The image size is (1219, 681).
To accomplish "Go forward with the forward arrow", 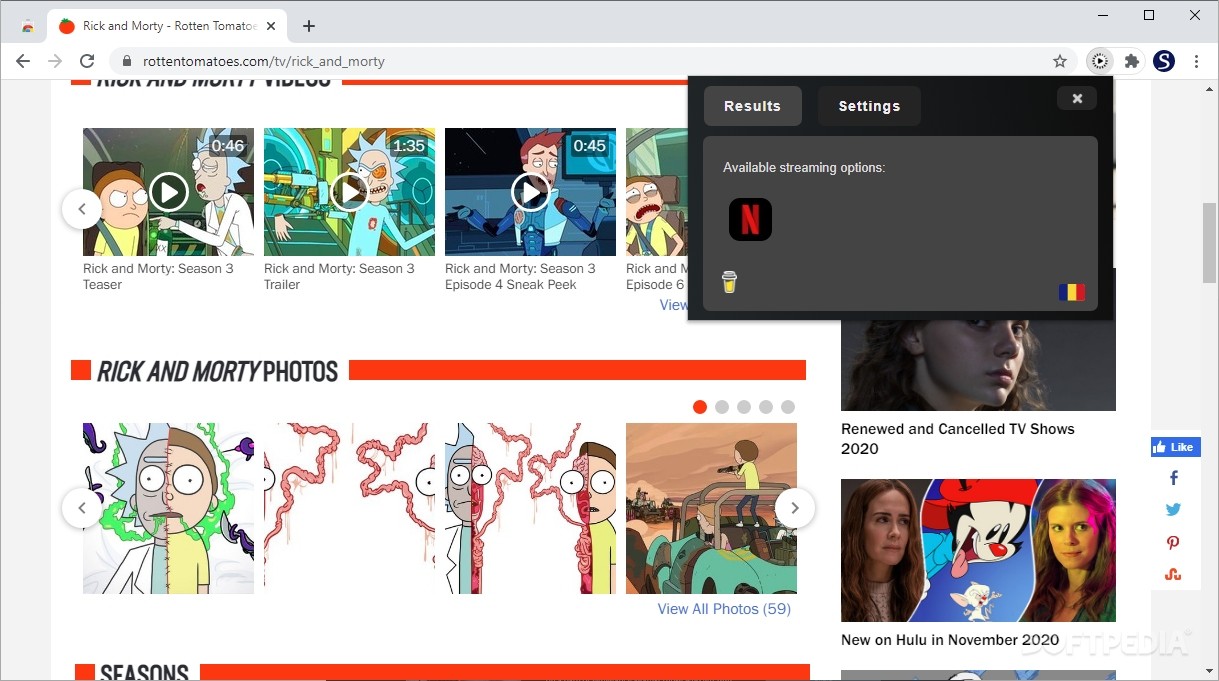I will coord(55,61).
